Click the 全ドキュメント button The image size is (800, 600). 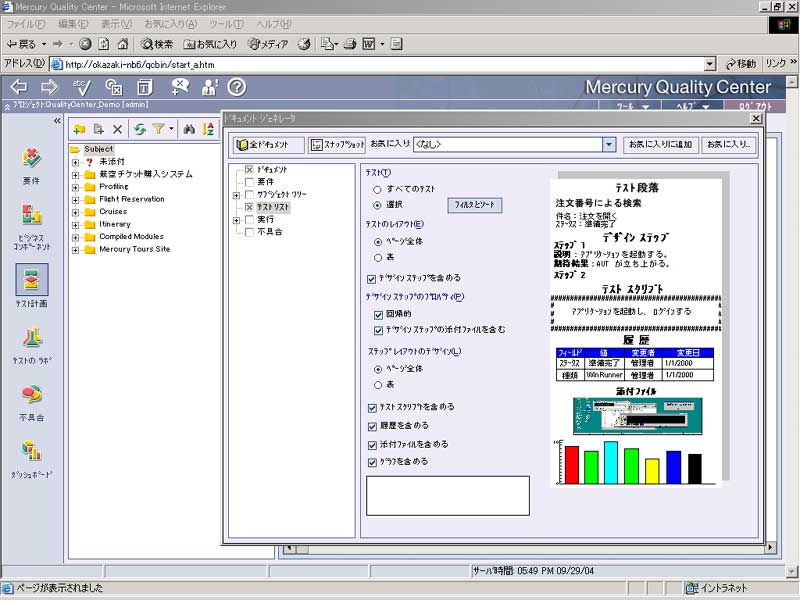(x=268, y=145)
